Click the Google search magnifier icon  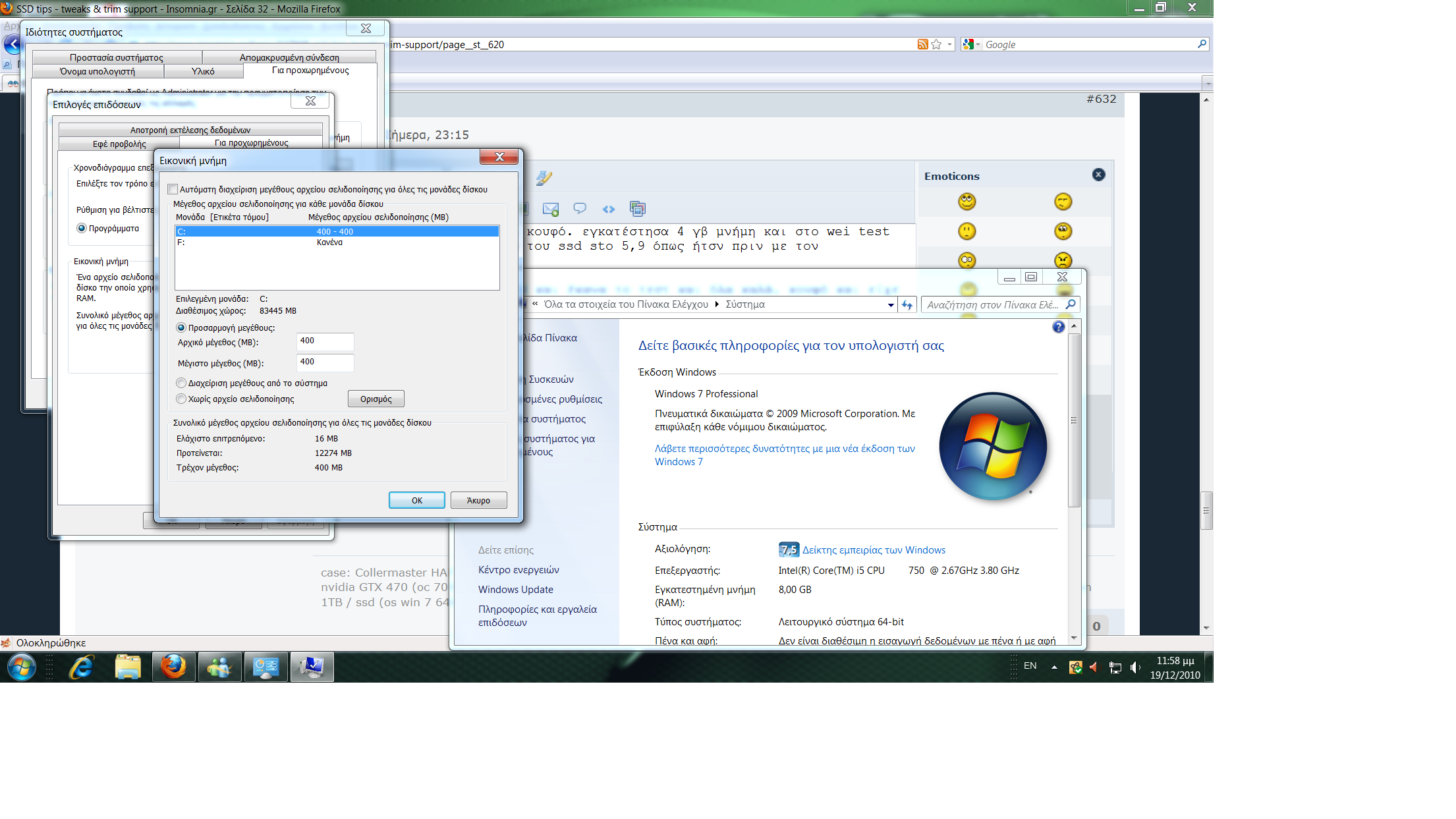click(x=1202, y=44)
